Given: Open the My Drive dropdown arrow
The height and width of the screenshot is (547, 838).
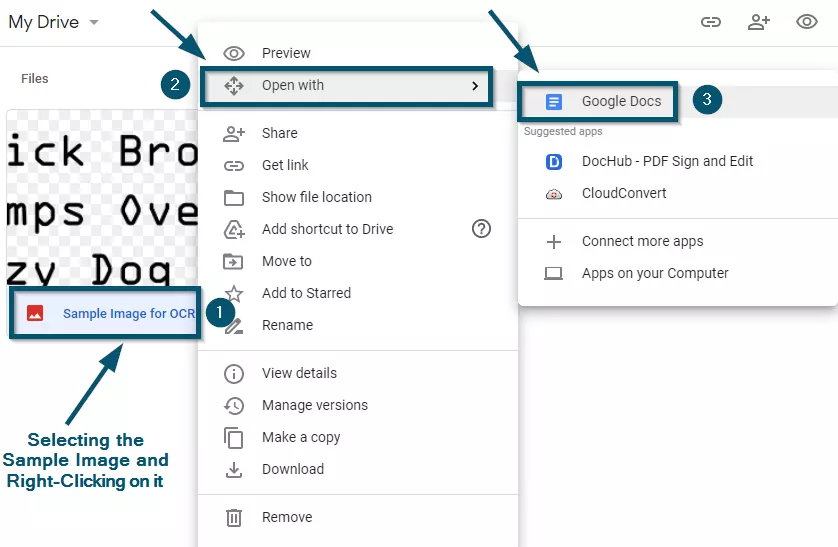Looking at the screenshot, I should pos(94,22).
